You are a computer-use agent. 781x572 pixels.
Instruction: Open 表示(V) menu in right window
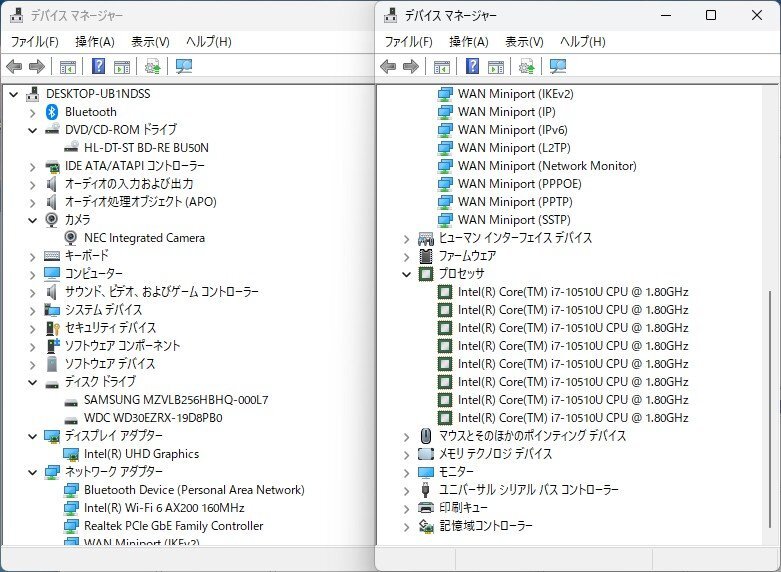pos(524,41)
